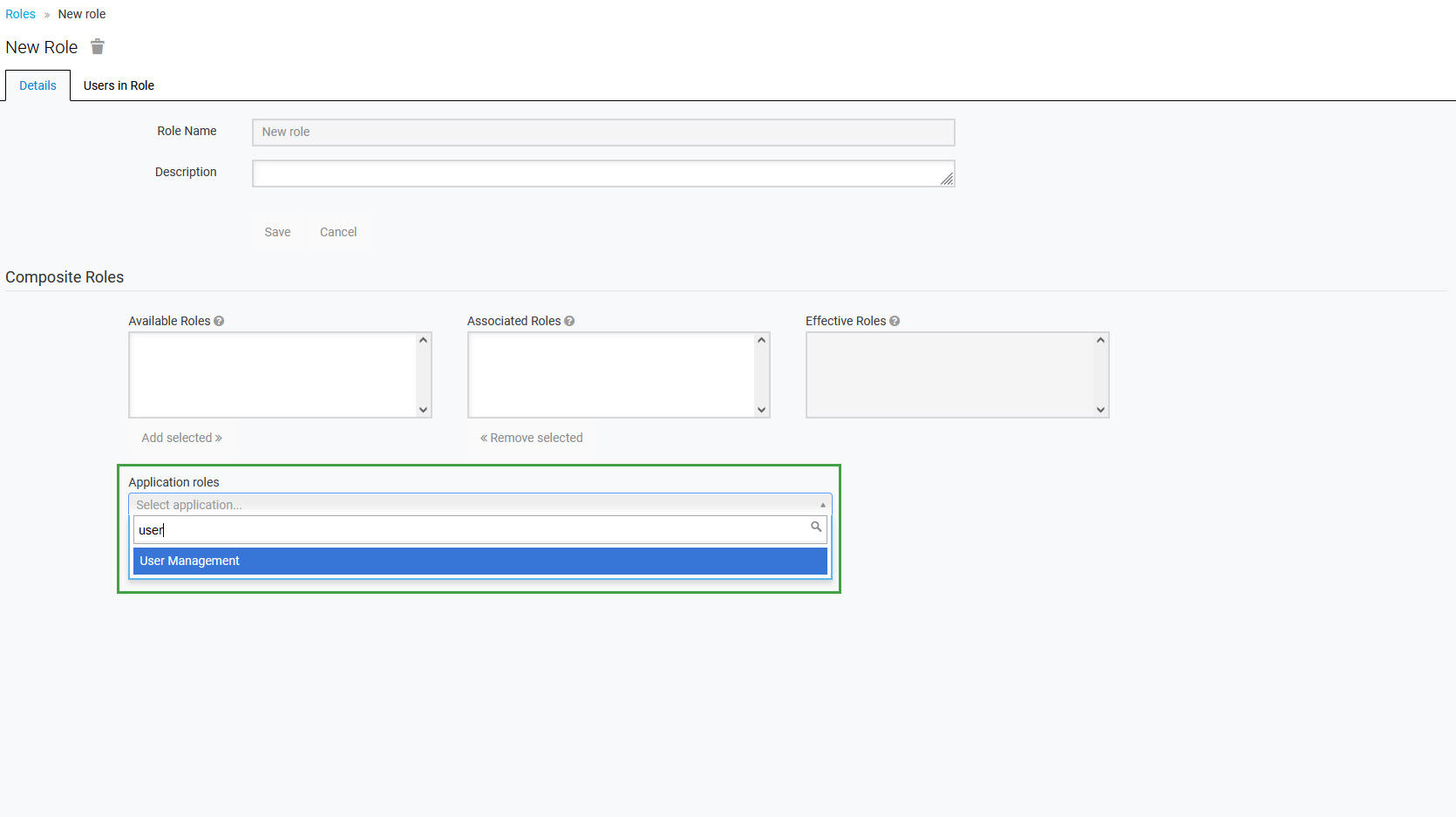Switch to the Users in Role tab
This screenshot has height=817, width=1456.
pos(119,85)
